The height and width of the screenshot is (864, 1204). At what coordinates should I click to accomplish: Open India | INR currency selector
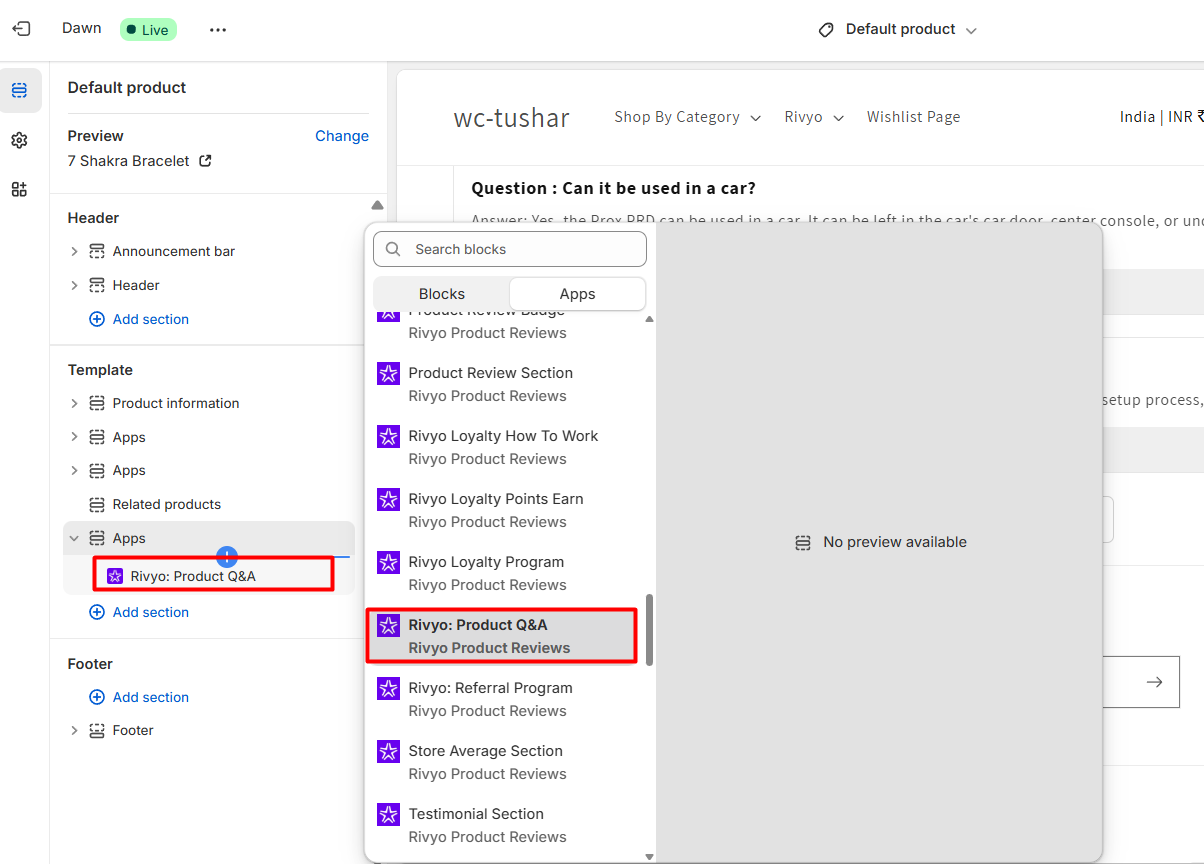click(x=1161, y=117)
